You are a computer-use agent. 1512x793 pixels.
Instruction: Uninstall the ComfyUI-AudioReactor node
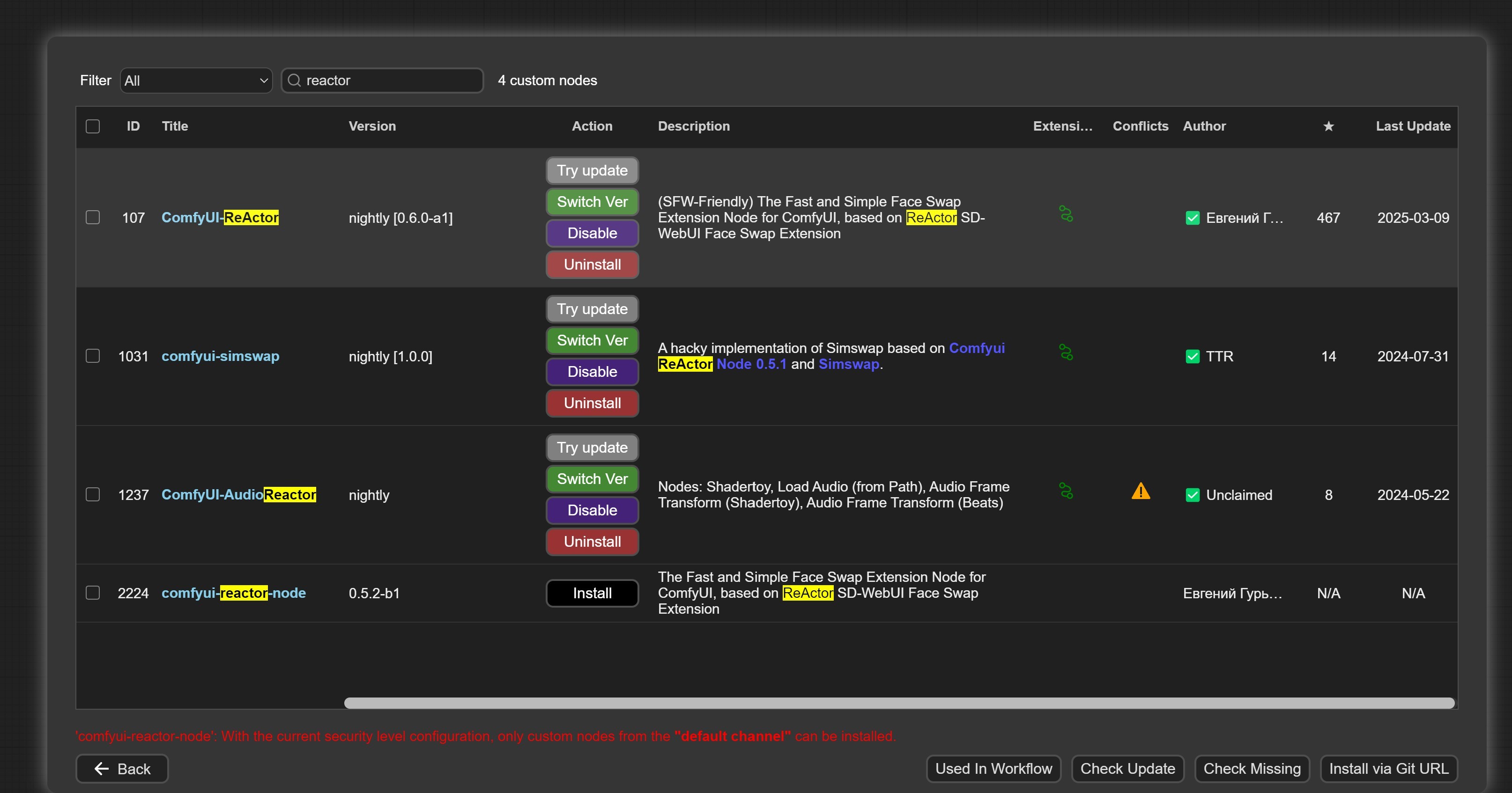point(592,541)
